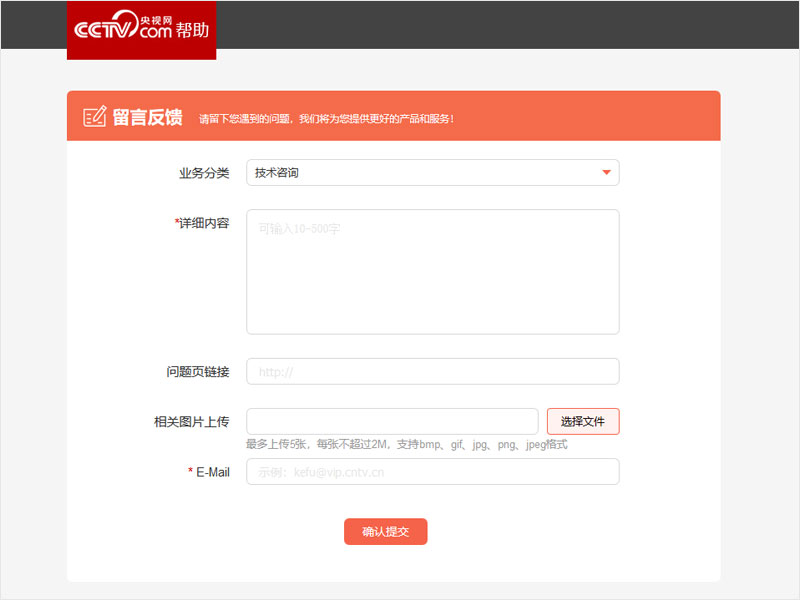Click the image upload filename box
Viewport: 800px width, 600px height.
395,421
